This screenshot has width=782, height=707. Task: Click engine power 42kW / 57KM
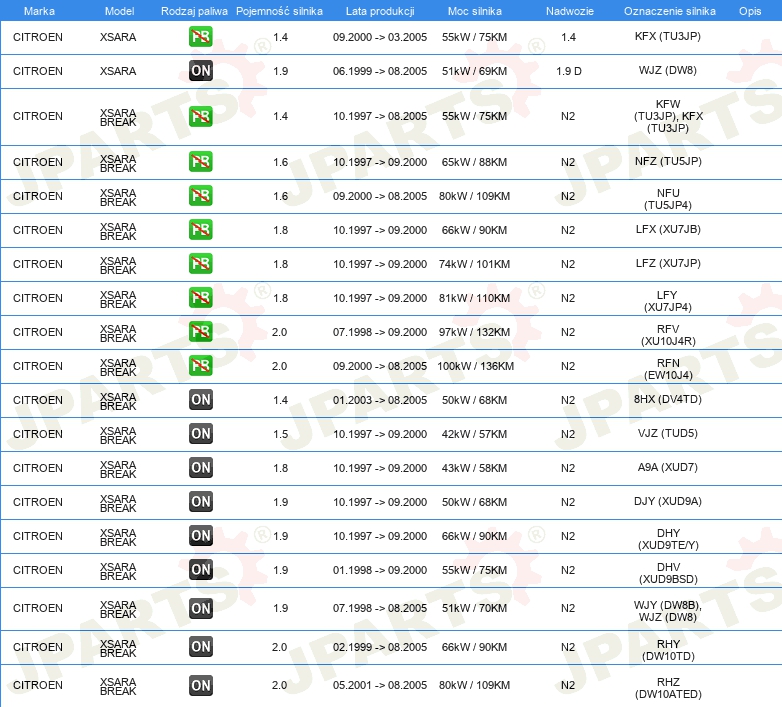click(x=474, y=434)
